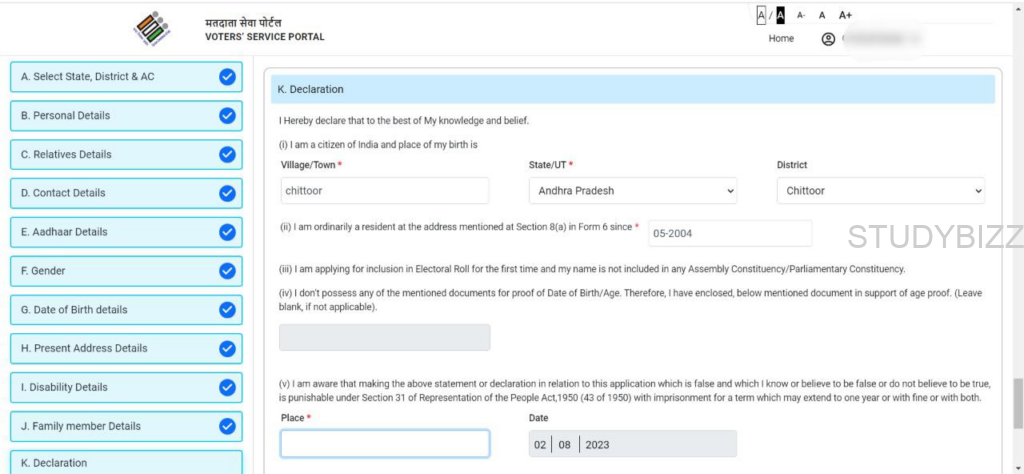Image resolution: width=1024 pixels, height=474 pixels.
Task: Reset font size with normal A icon
Action: tap(822, 15)
